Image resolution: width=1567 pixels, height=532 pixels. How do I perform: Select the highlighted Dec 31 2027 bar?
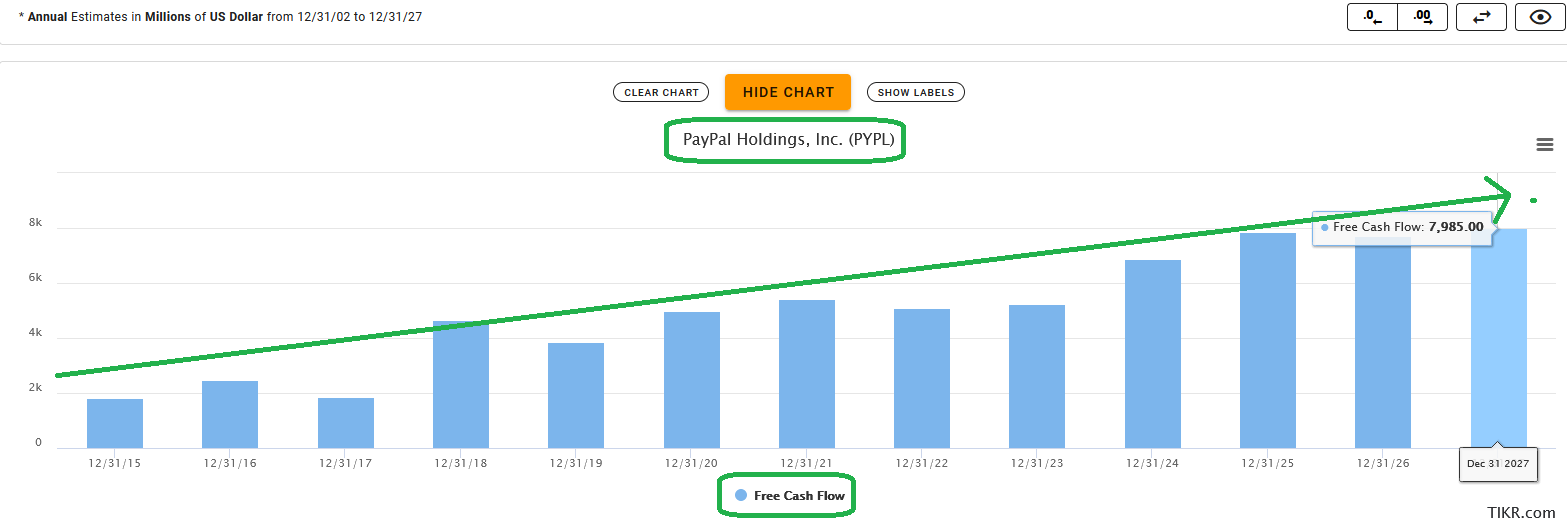1499,338
